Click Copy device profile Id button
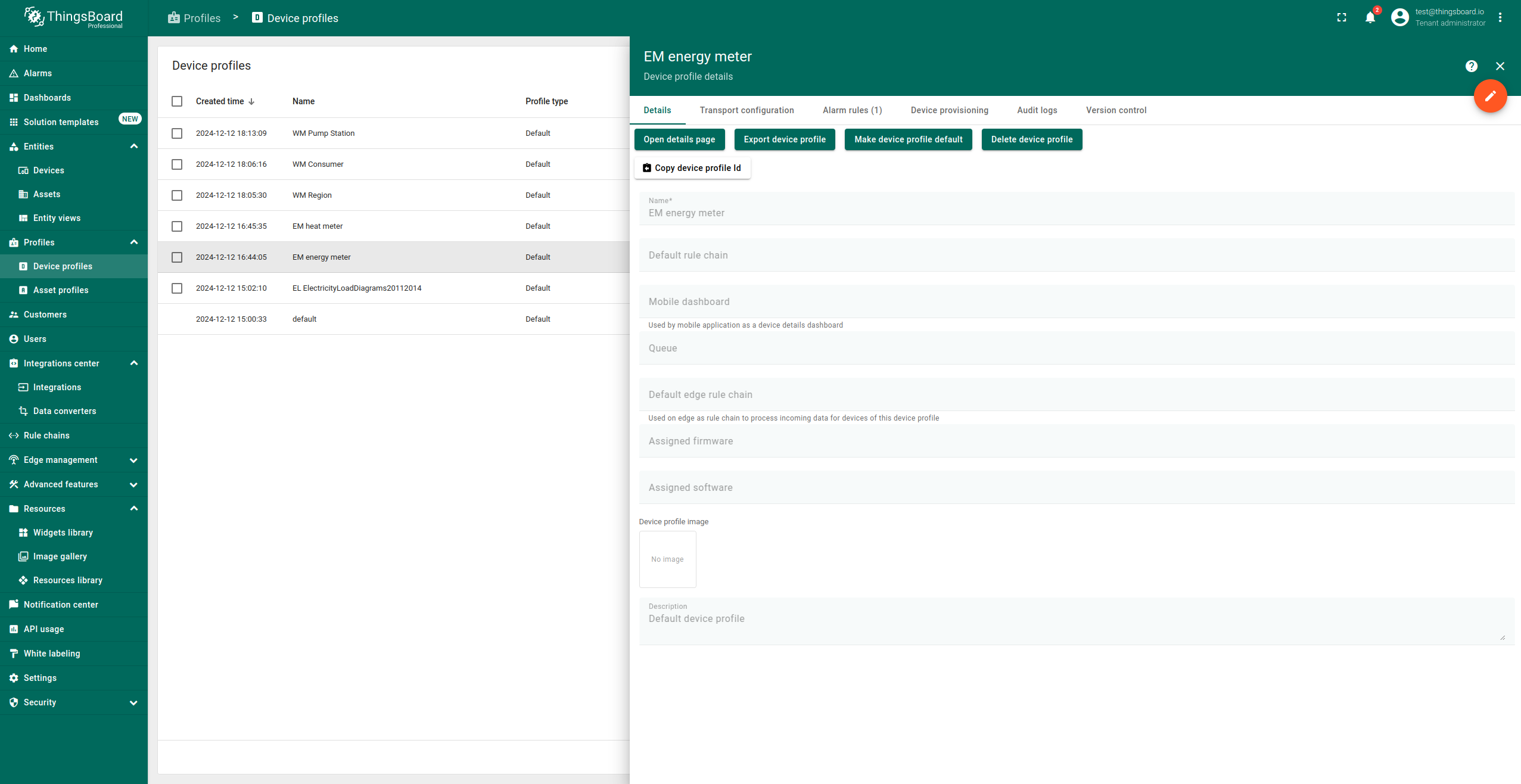Viewport: 1521px width, 784px height. [692, 168]
